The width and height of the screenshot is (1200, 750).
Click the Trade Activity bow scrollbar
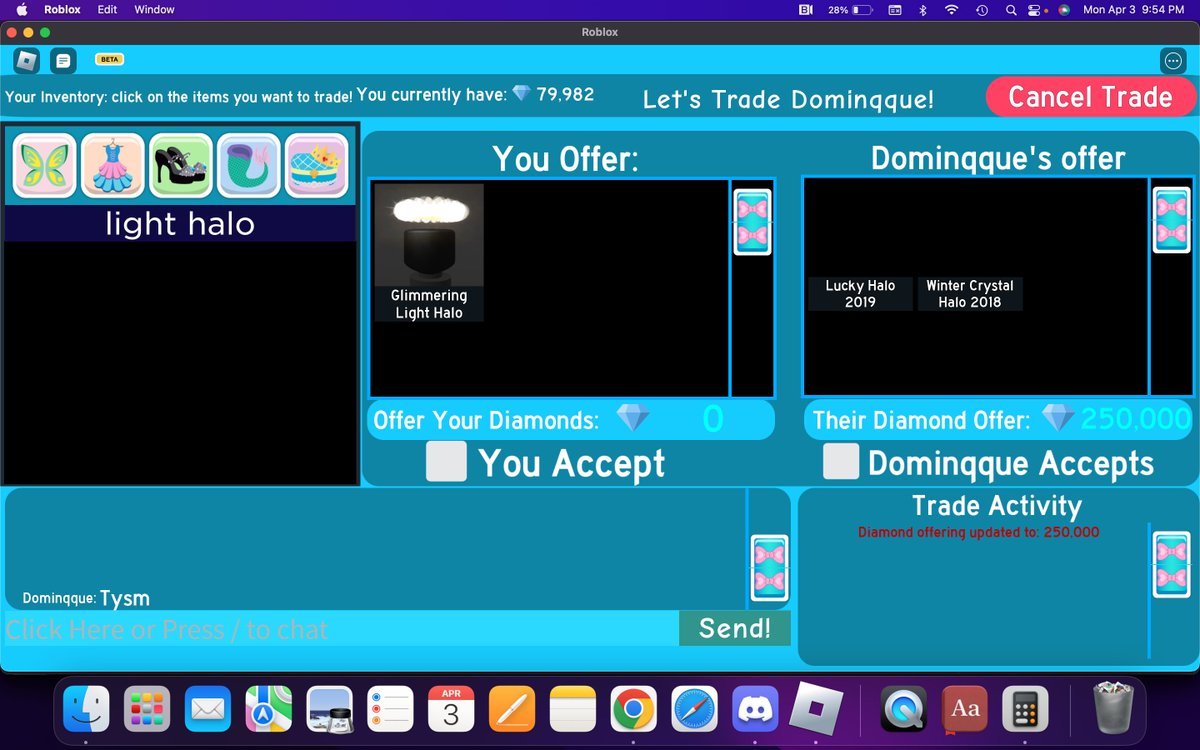point(1172,565)
